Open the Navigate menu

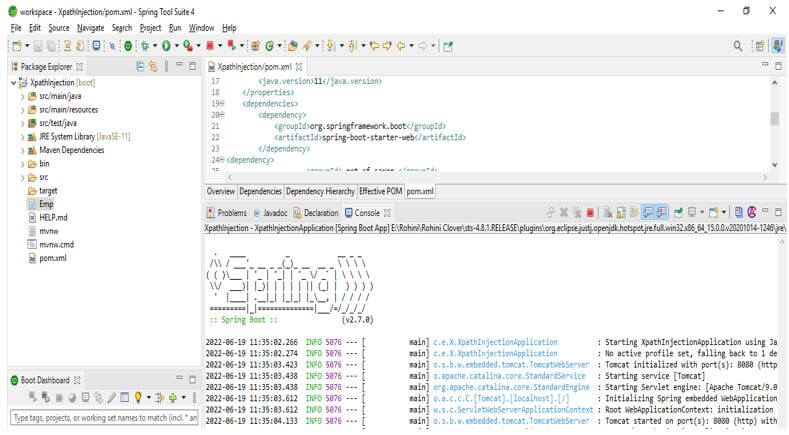point(91,28)
